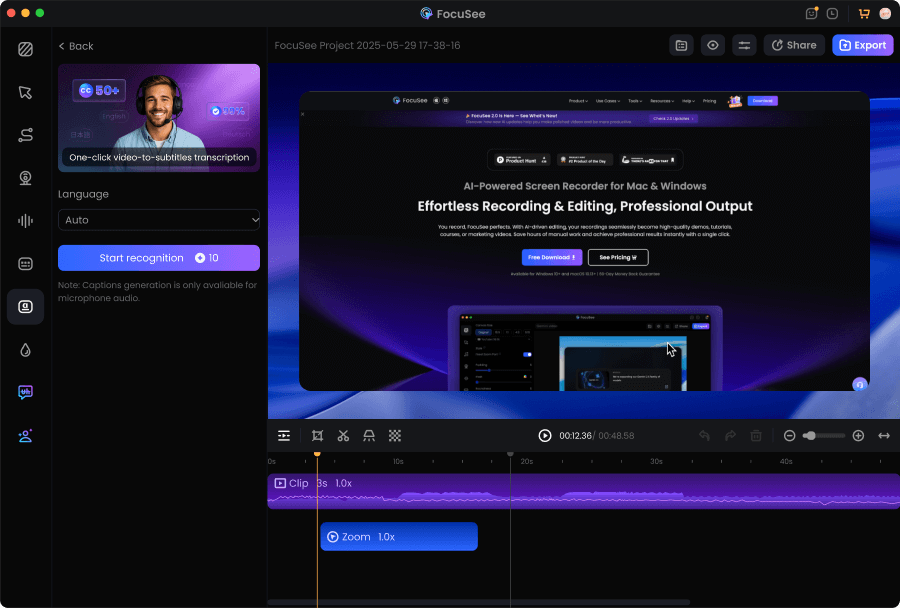Open the history clock icon
The width and height of the screenshot is (900, 608).
pyautogui.click(x=833, y=14)
